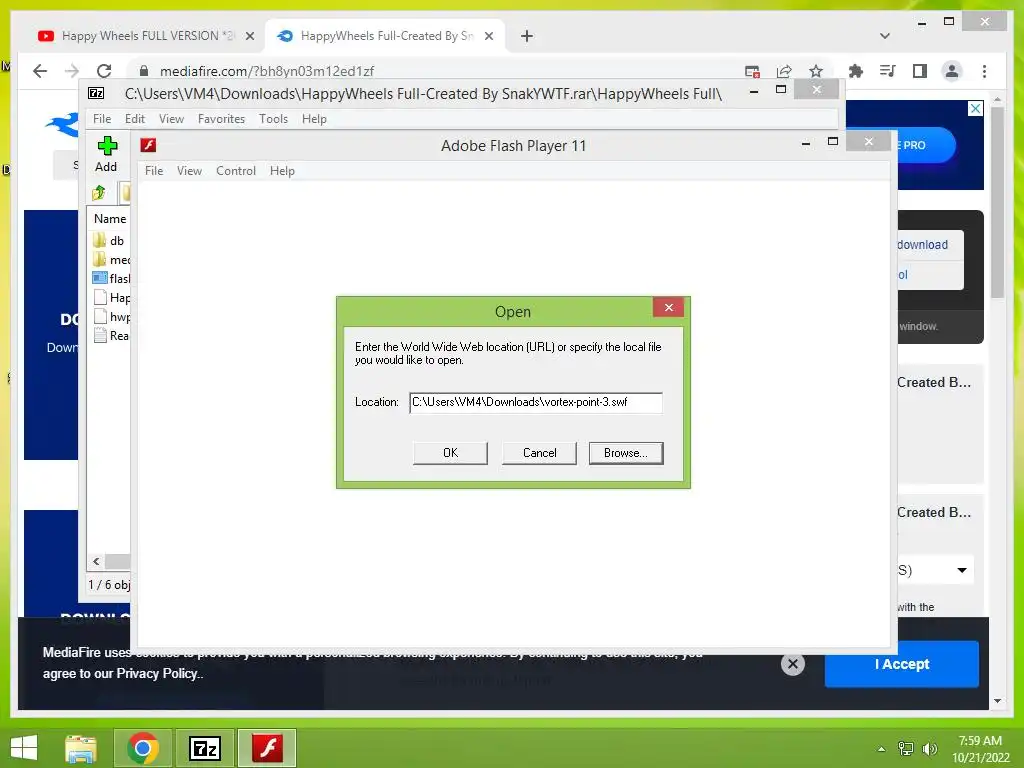Open 7-Zip Favorites menu

(x=221, y=119)
